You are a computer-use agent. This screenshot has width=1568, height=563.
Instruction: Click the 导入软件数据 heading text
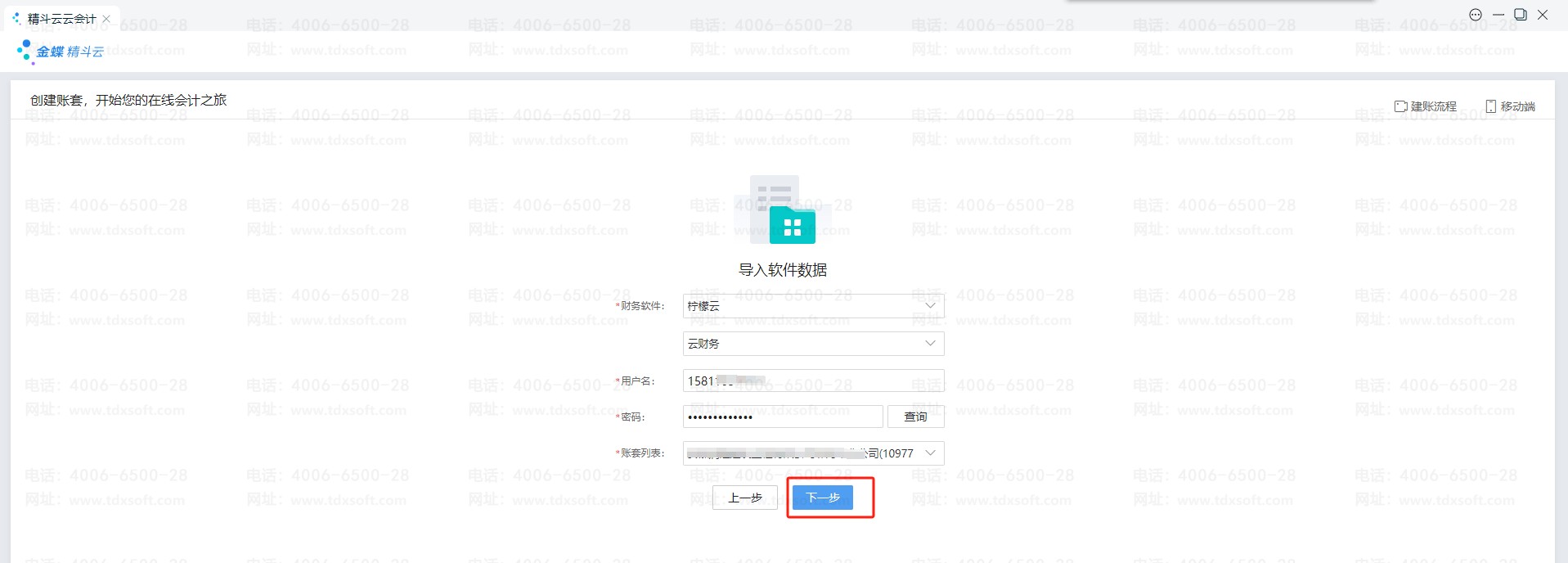point(783,270)
